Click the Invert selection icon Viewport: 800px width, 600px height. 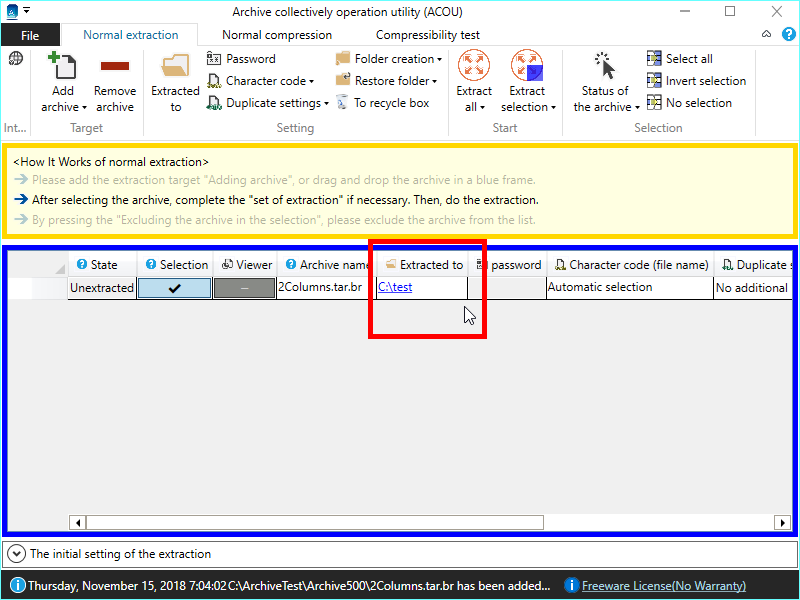[x=655, y=81]
